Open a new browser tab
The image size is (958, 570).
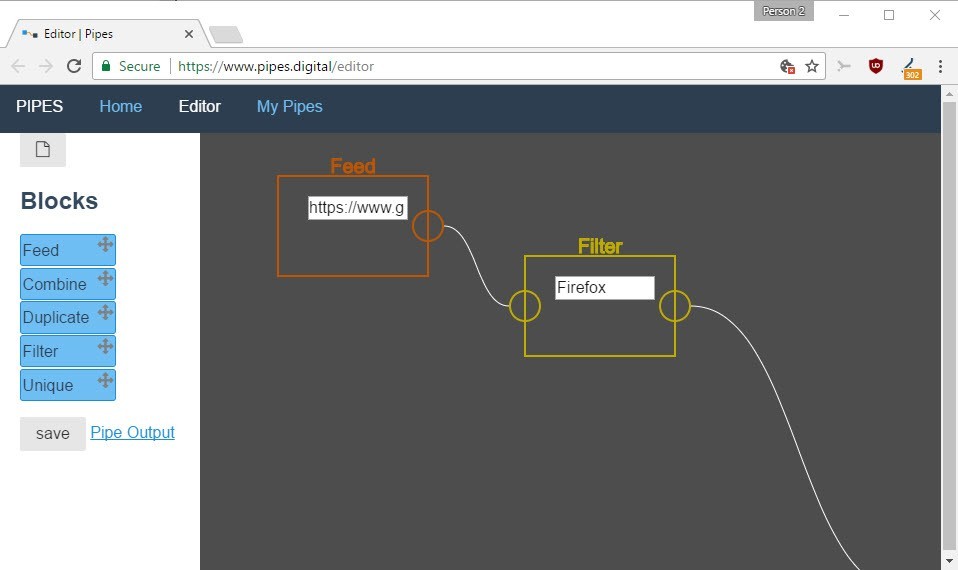coord(226,35)
